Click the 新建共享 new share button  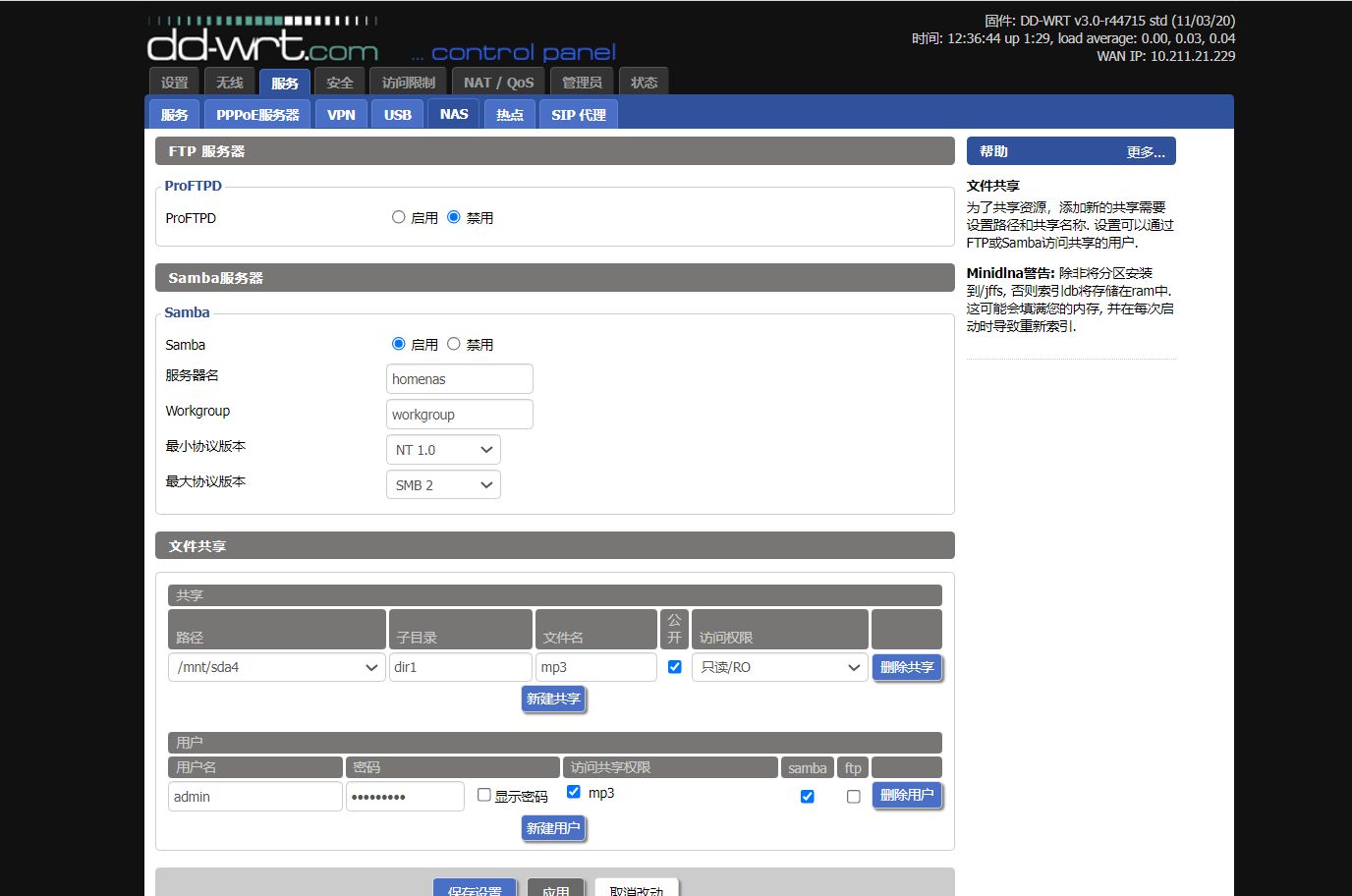tap(553, 699)
